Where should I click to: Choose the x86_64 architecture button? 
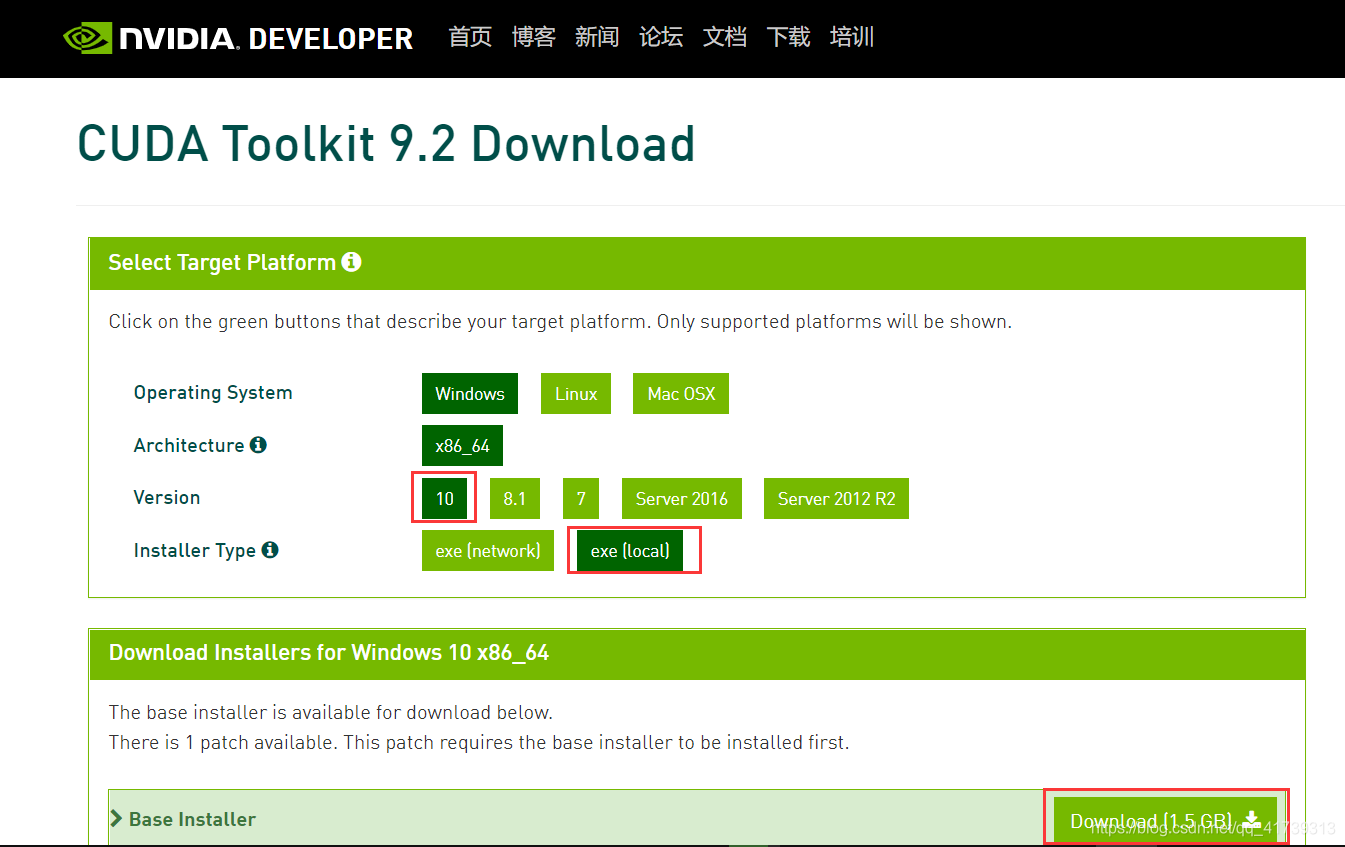coord(462,446)
